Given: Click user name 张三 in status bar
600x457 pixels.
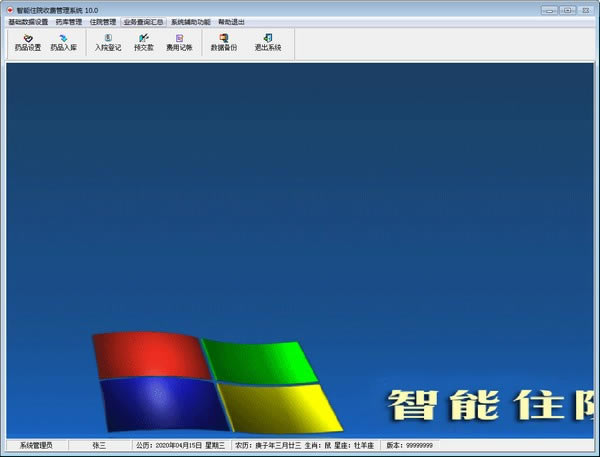Looking at the screenshot, I should 99,446.
